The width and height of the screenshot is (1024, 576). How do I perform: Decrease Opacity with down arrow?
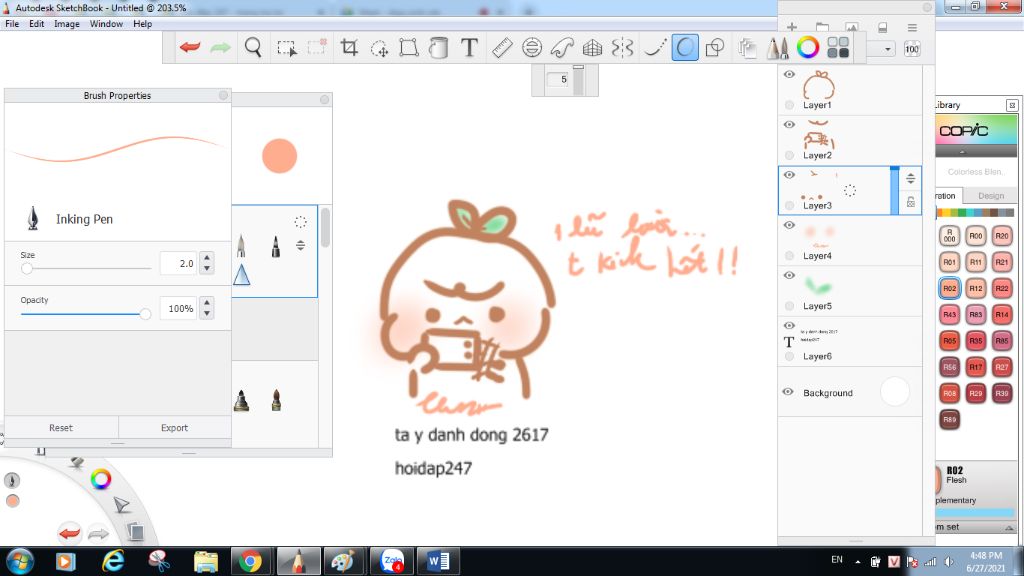(207, 313)
